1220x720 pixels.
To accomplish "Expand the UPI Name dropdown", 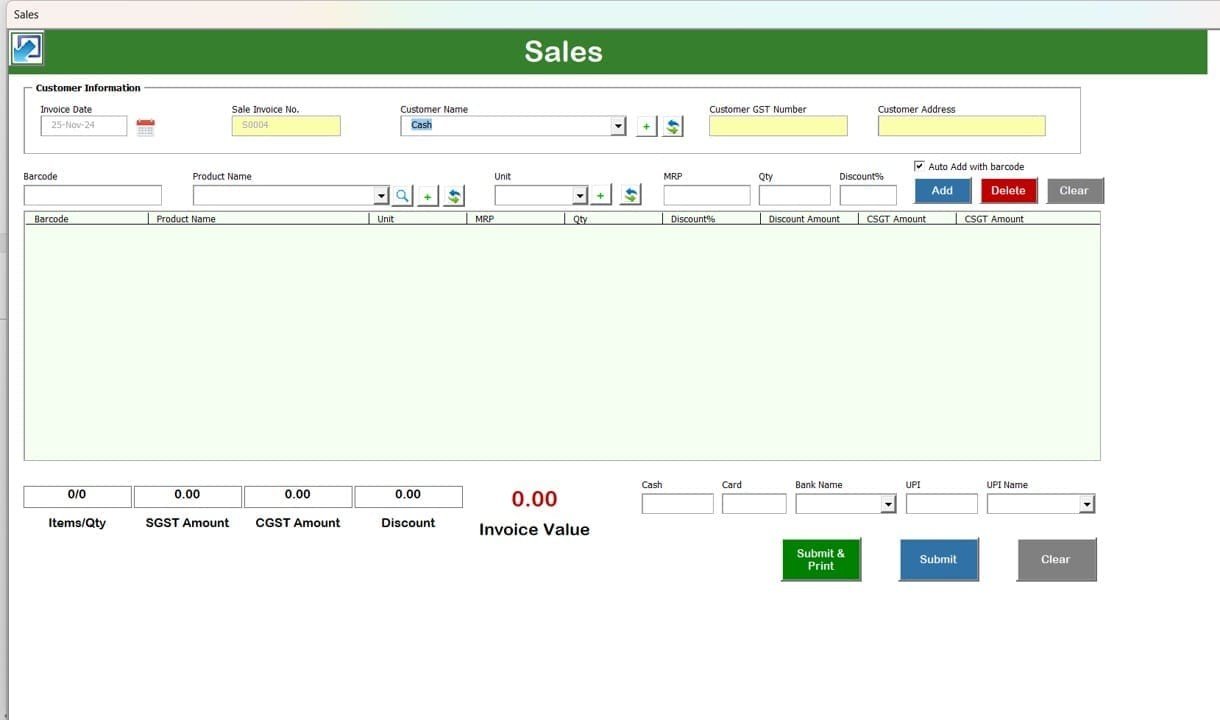I will click(1087, 504).
